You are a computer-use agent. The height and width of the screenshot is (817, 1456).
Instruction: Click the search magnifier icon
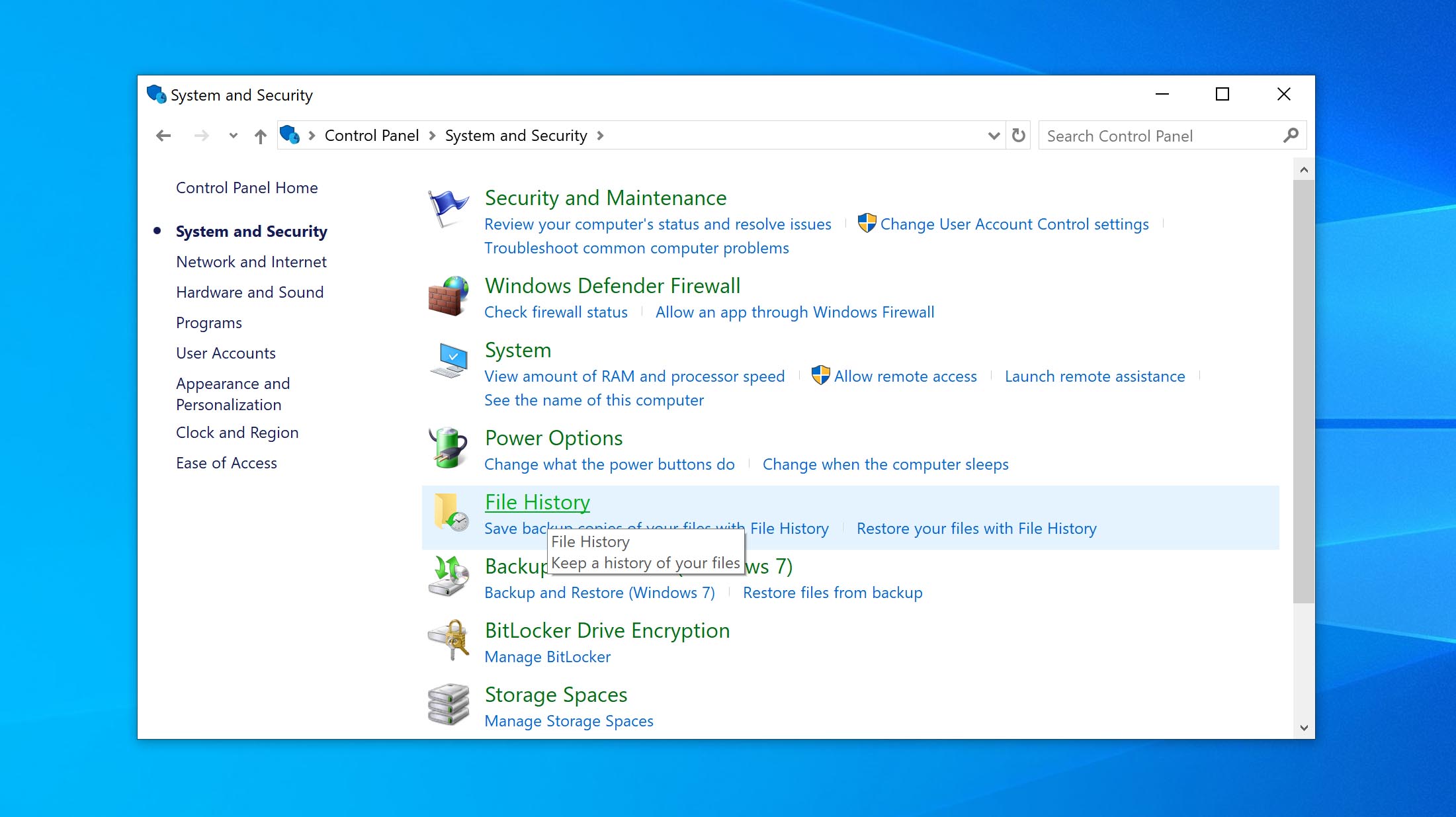[x=1291, y=136]
